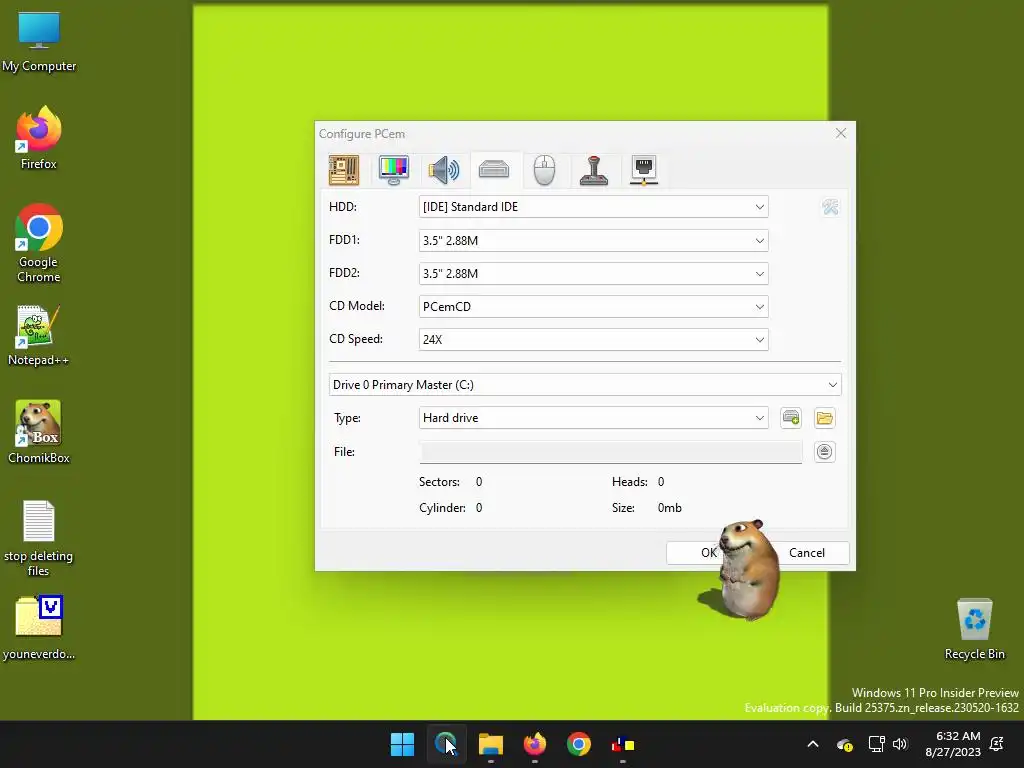Click the open existing image folder icon
The width and height of the screenshot is (1024, 768).
coord(825,418)
